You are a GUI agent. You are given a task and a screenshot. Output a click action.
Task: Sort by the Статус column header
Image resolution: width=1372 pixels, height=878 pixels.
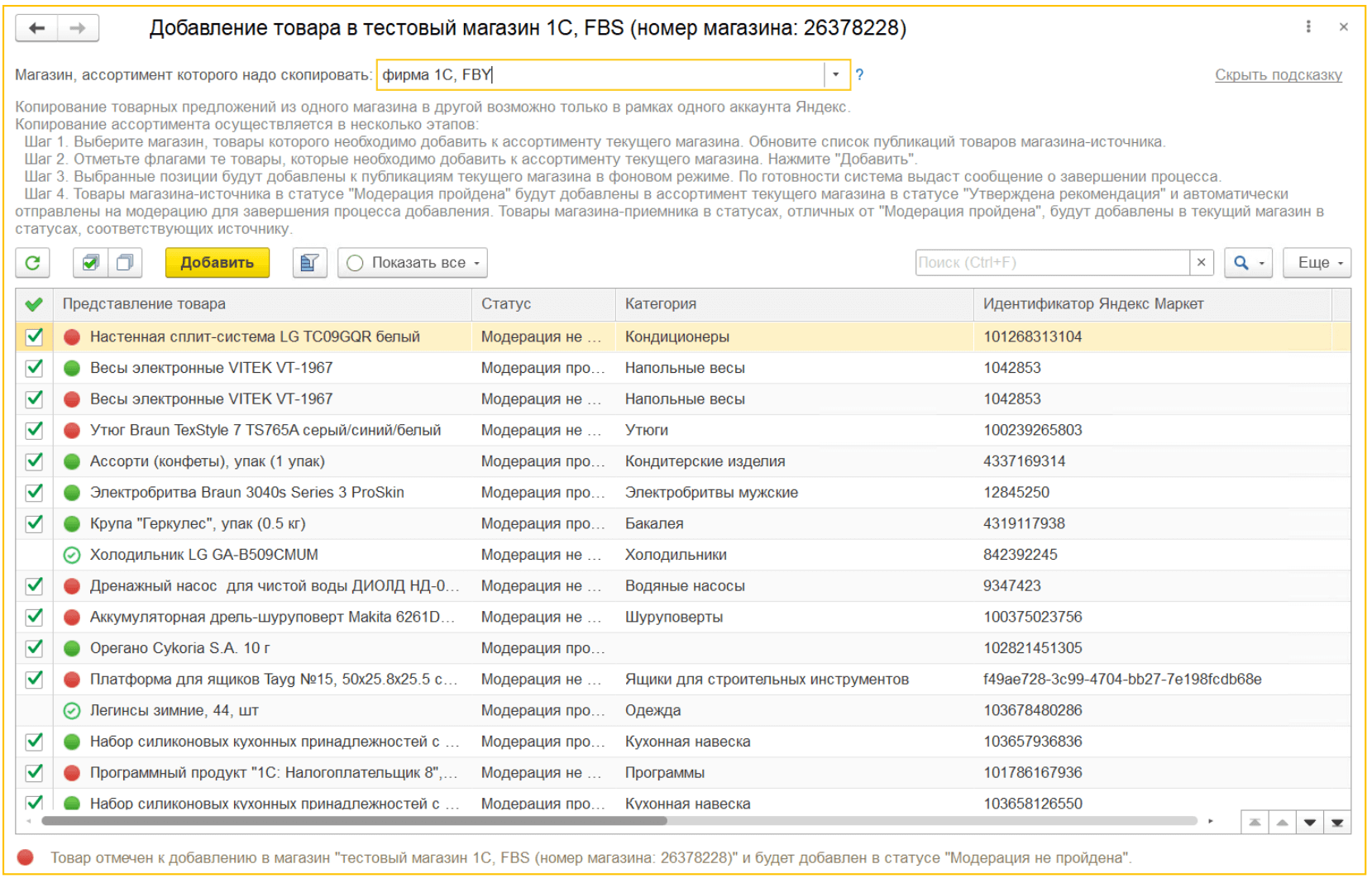506,304
